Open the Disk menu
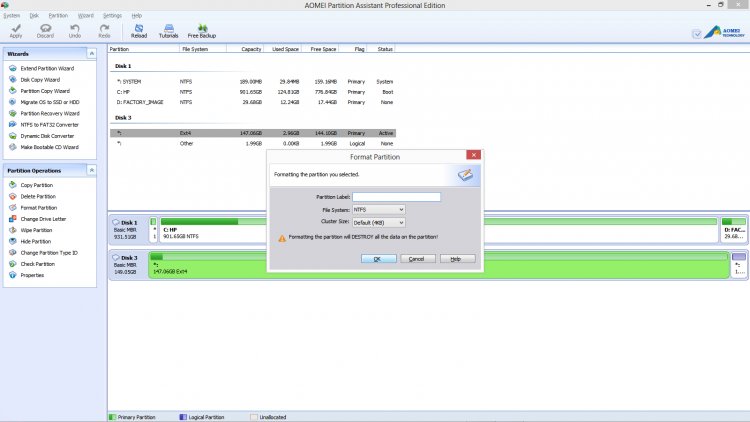Viewport: 750px width, 422px height. (34, 16)
